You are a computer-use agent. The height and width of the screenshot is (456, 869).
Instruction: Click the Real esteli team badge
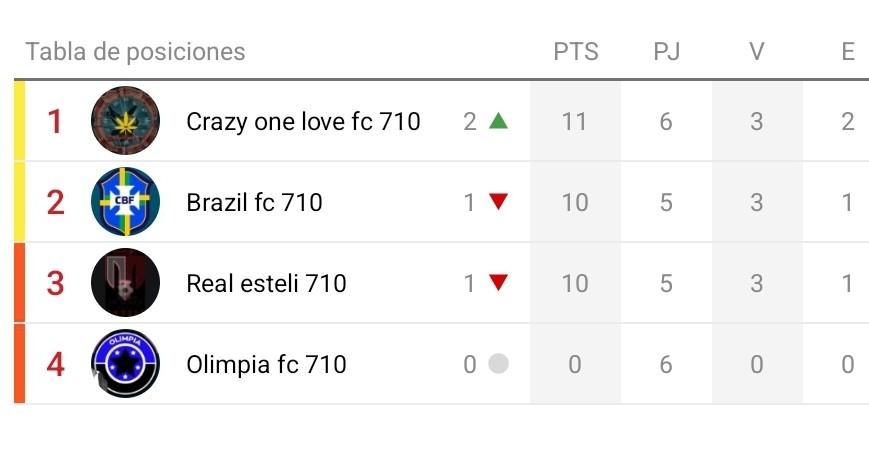125,283
